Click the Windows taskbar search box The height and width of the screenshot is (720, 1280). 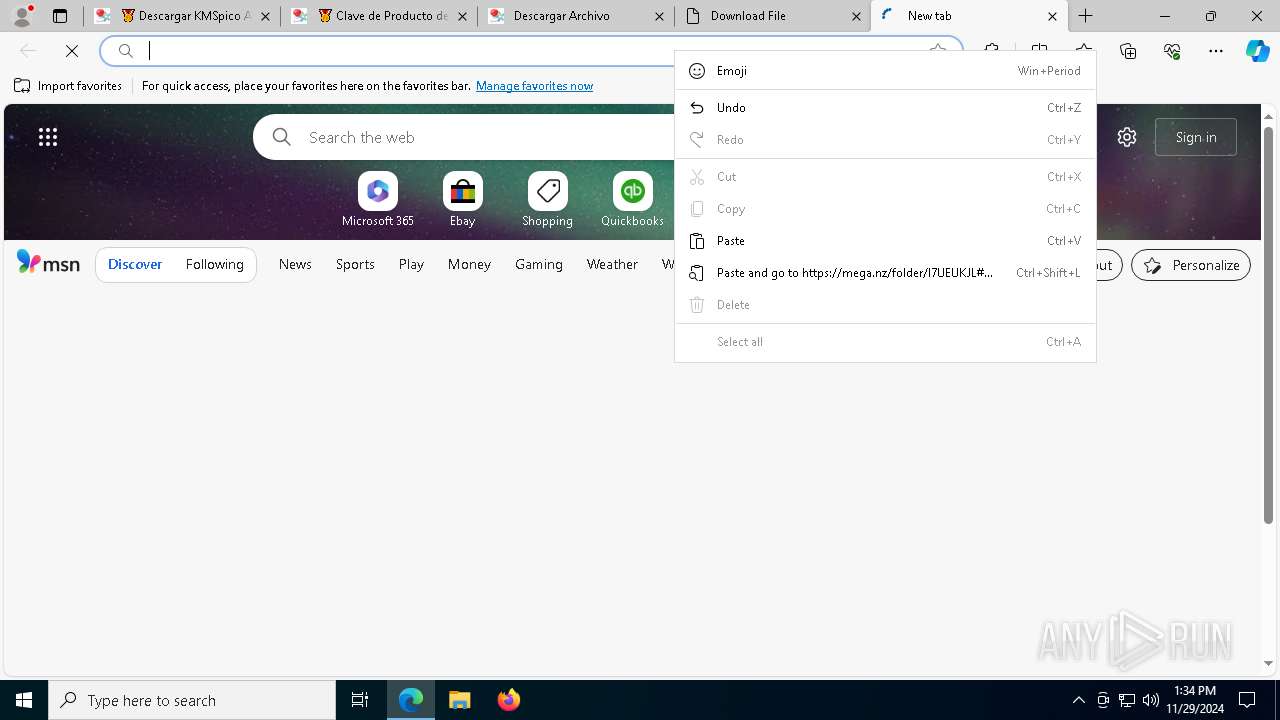pyautogui.click(x=192, y=700)
